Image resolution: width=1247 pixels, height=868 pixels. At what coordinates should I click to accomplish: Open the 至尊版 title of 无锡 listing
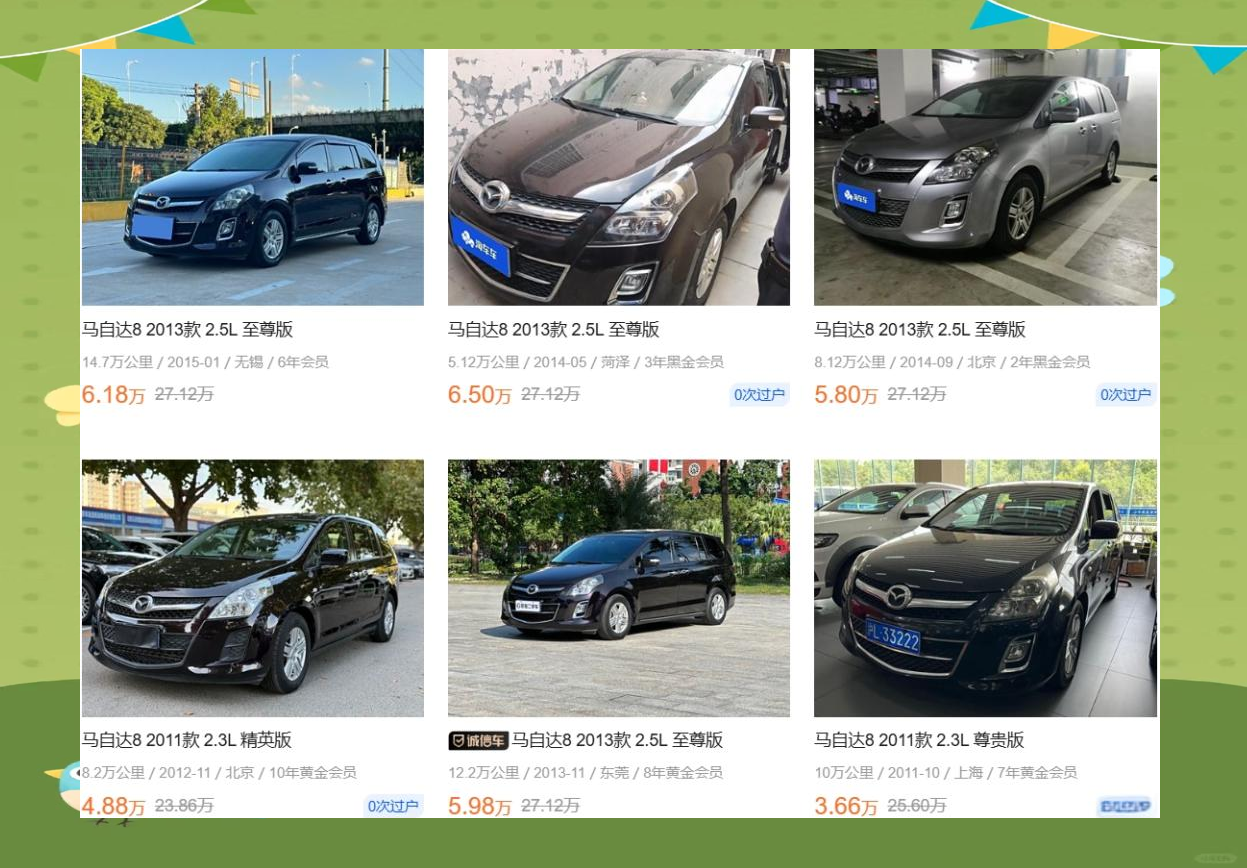click(x=187, y=330)
